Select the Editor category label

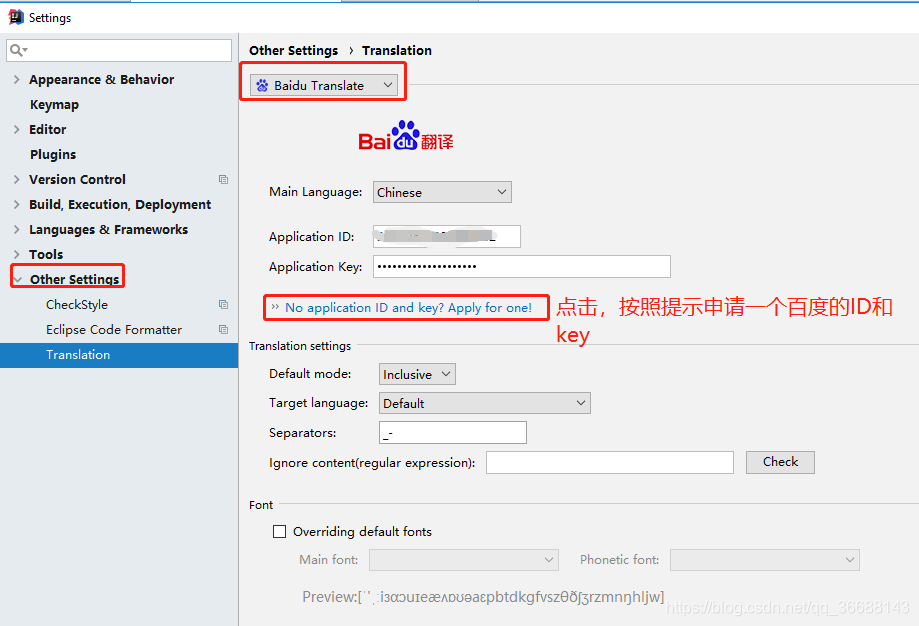click(47, 129)
